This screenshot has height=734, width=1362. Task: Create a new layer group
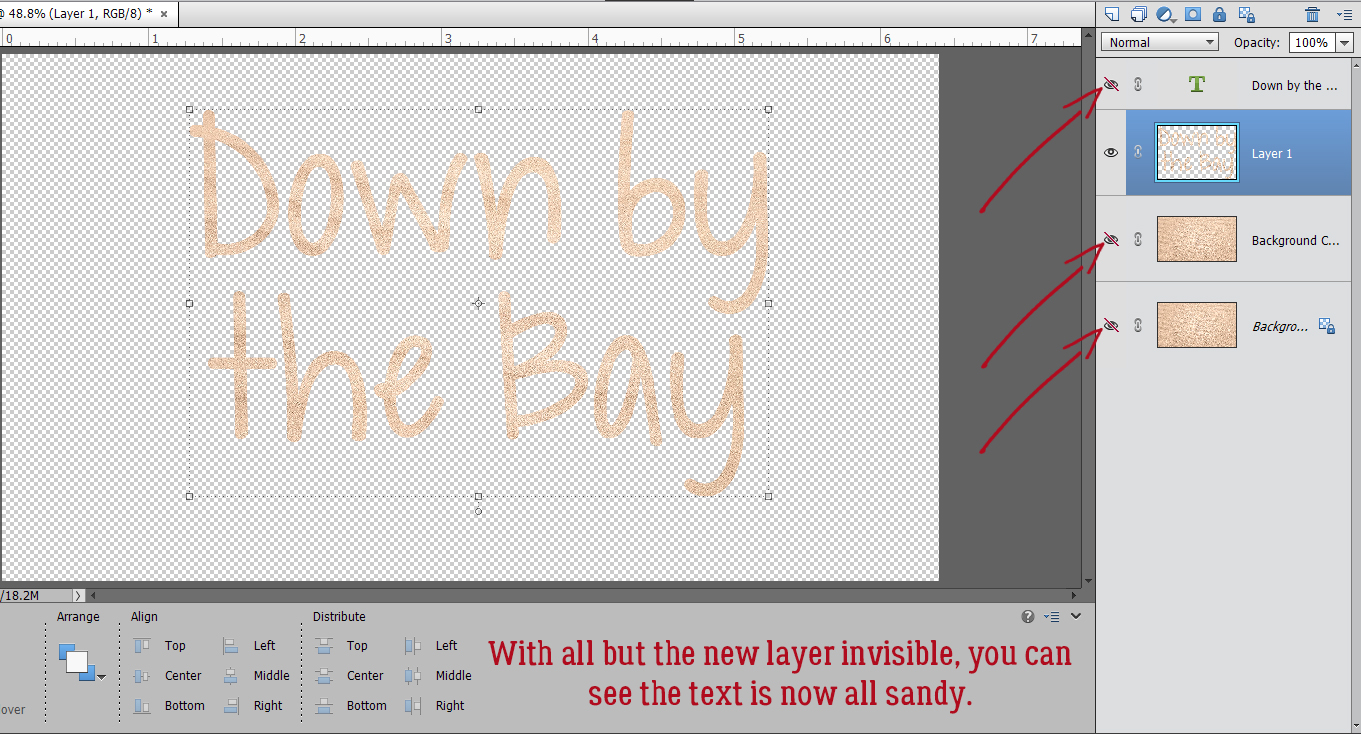[x=1138, y=14]
